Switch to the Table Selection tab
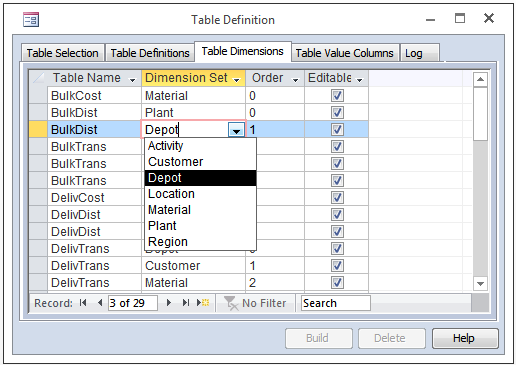The height and width of the screenshot is (365, 516). (63, 53)
